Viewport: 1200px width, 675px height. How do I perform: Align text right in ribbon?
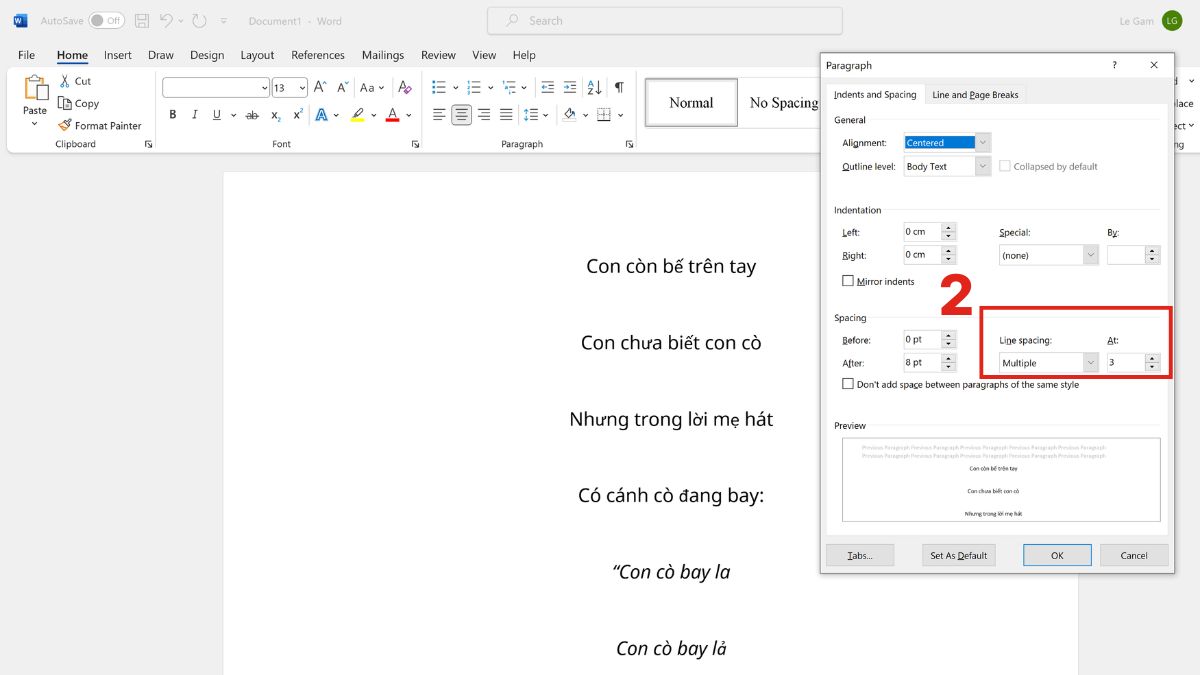484,115
